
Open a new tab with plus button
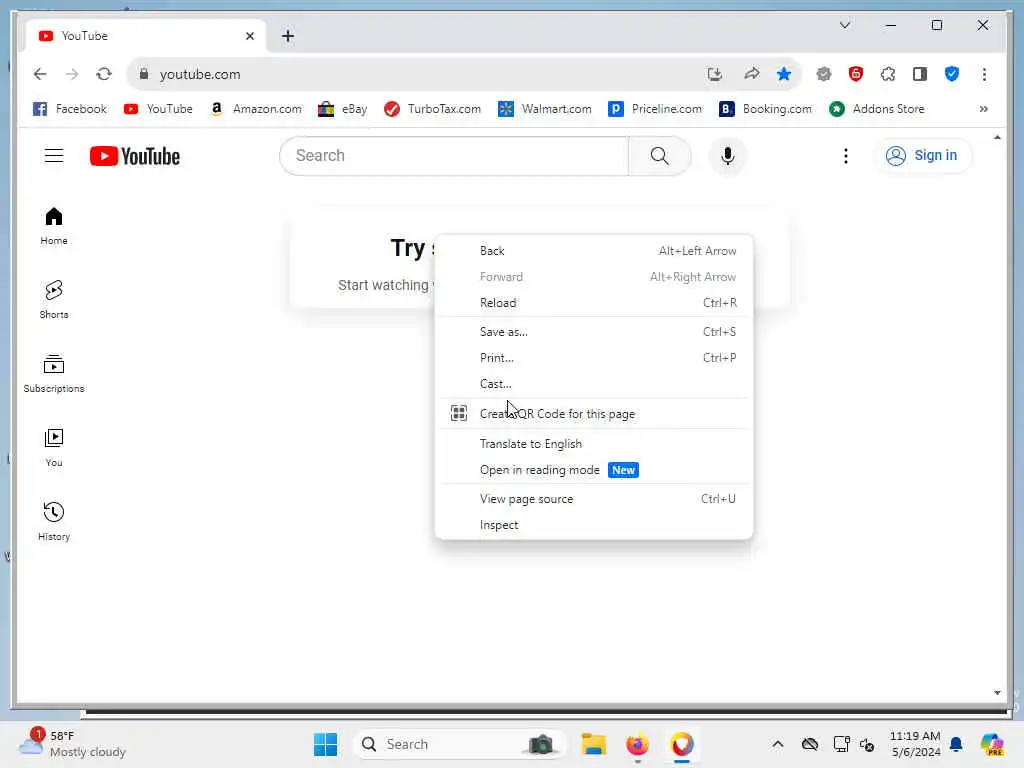pyautogui.click(x=288, y=36)
